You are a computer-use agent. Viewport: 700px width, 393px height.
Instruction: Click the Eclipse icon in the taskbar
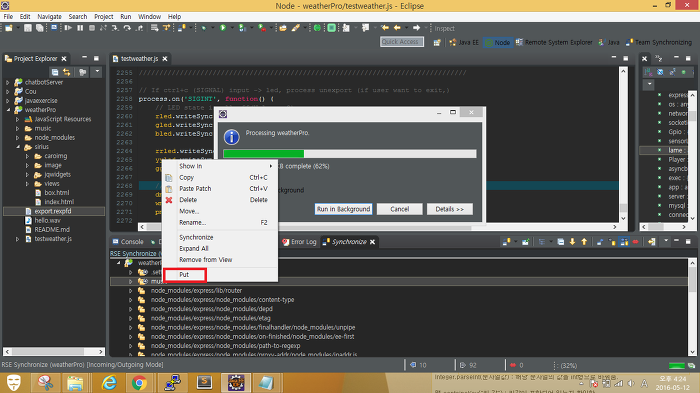236,383
